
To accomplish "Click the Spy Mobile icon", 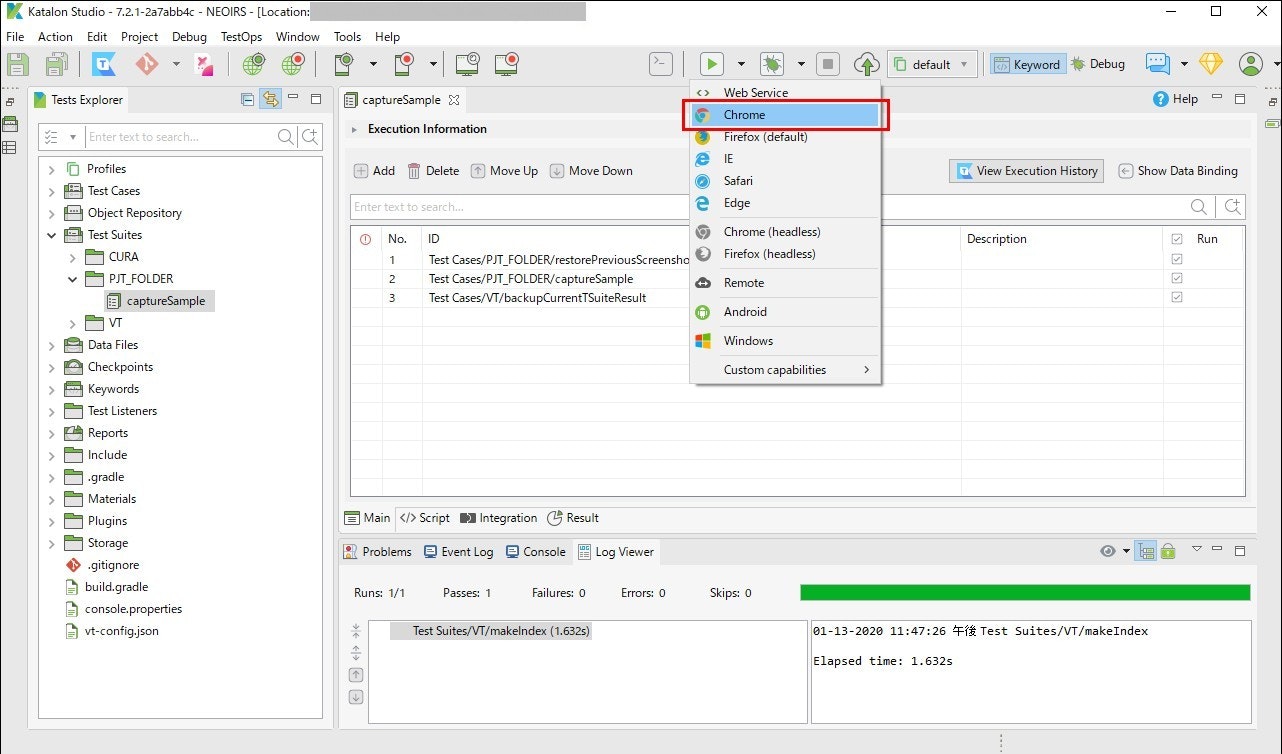I will pyautogui.click(x=344, y=65).
